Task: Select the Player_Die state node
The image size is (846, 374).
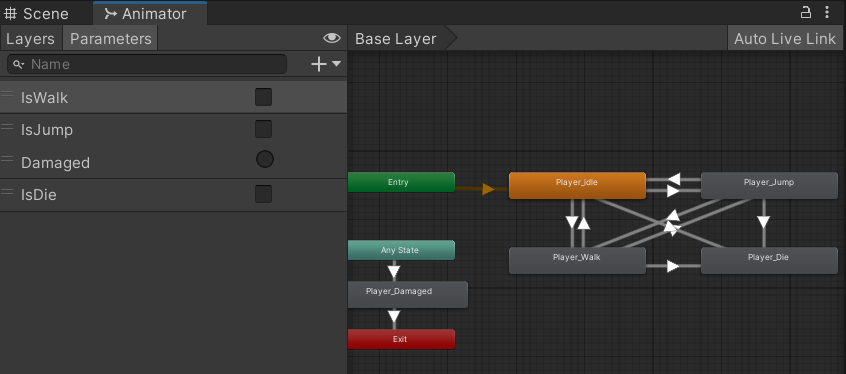Action: (769, 261)
